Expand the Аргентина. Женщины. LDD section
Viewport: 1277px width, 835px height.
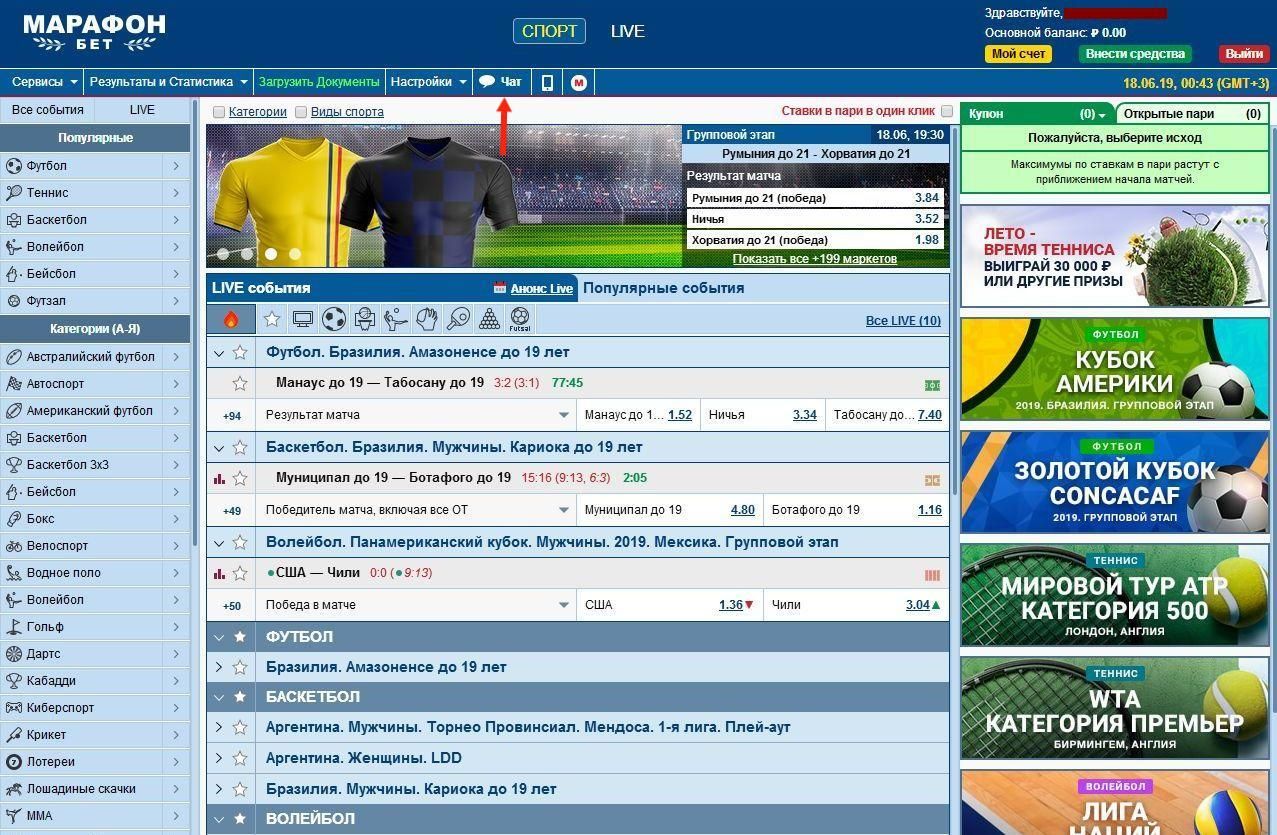(x=219, y=758)
